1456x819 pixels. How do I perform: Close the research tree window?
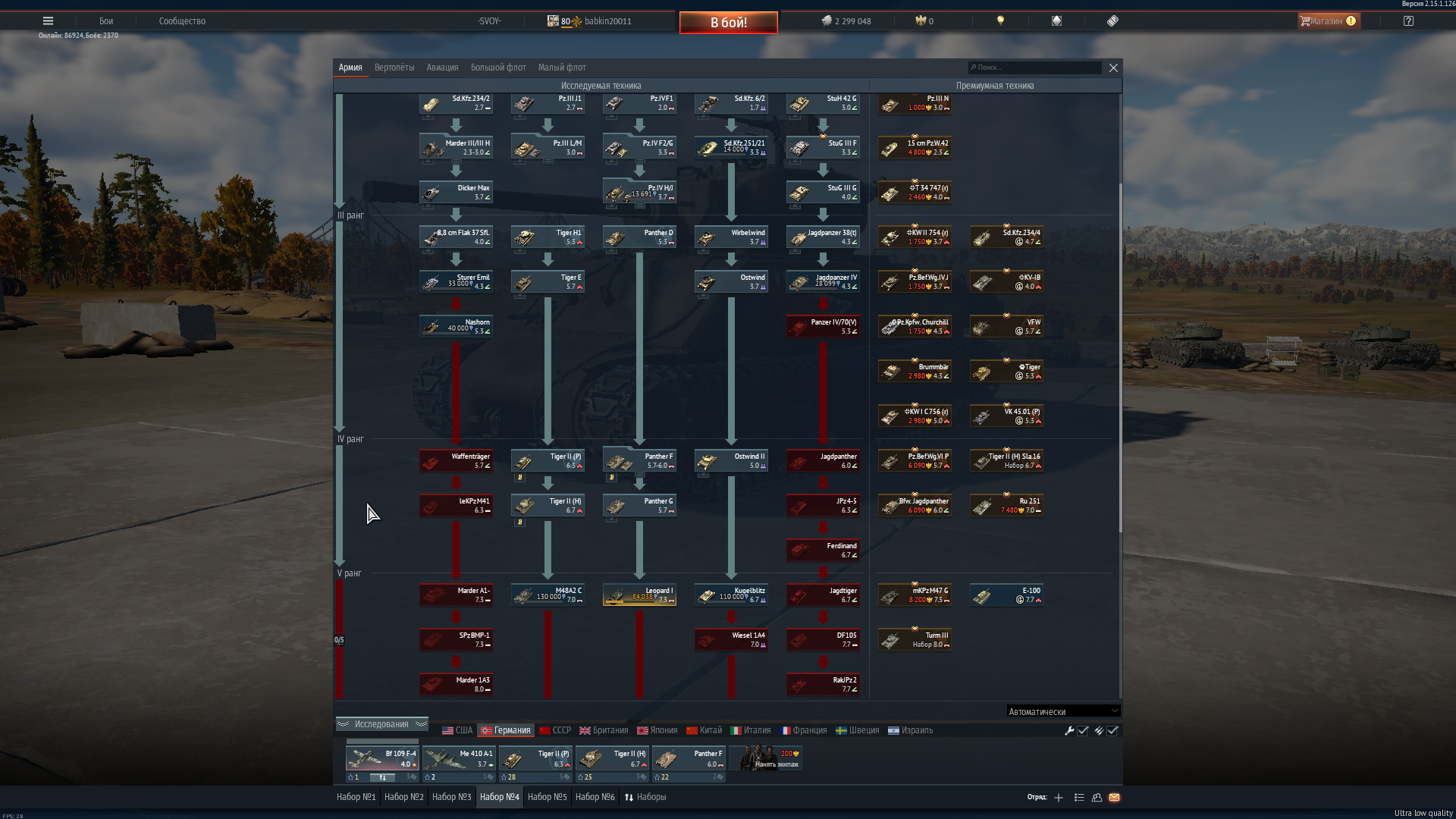click(x=1113, y=67)
